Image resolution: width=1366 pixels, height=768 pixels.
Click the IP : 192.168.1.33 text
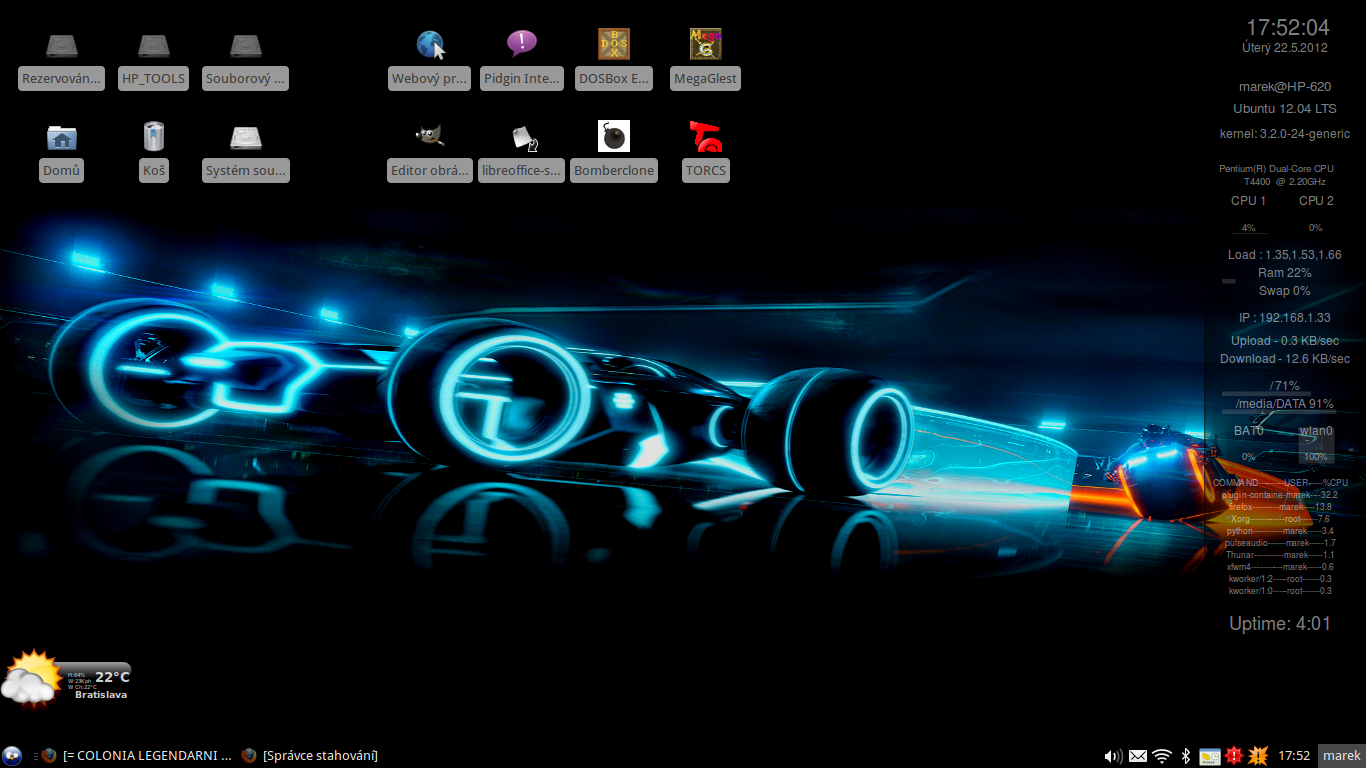[x=1284, y=318]
